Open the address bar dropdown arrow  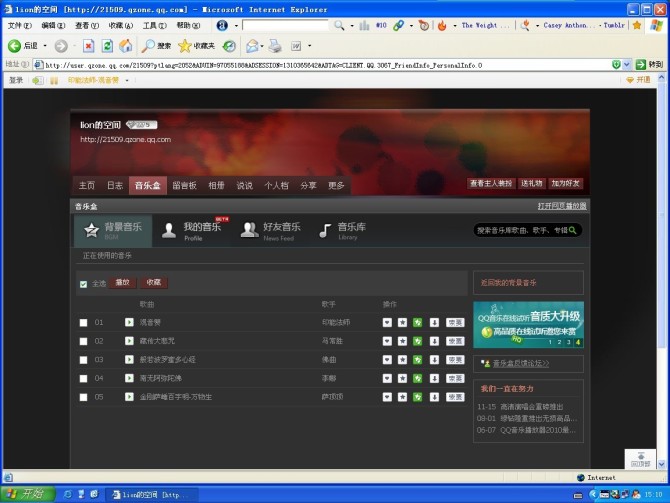(626, 65)
